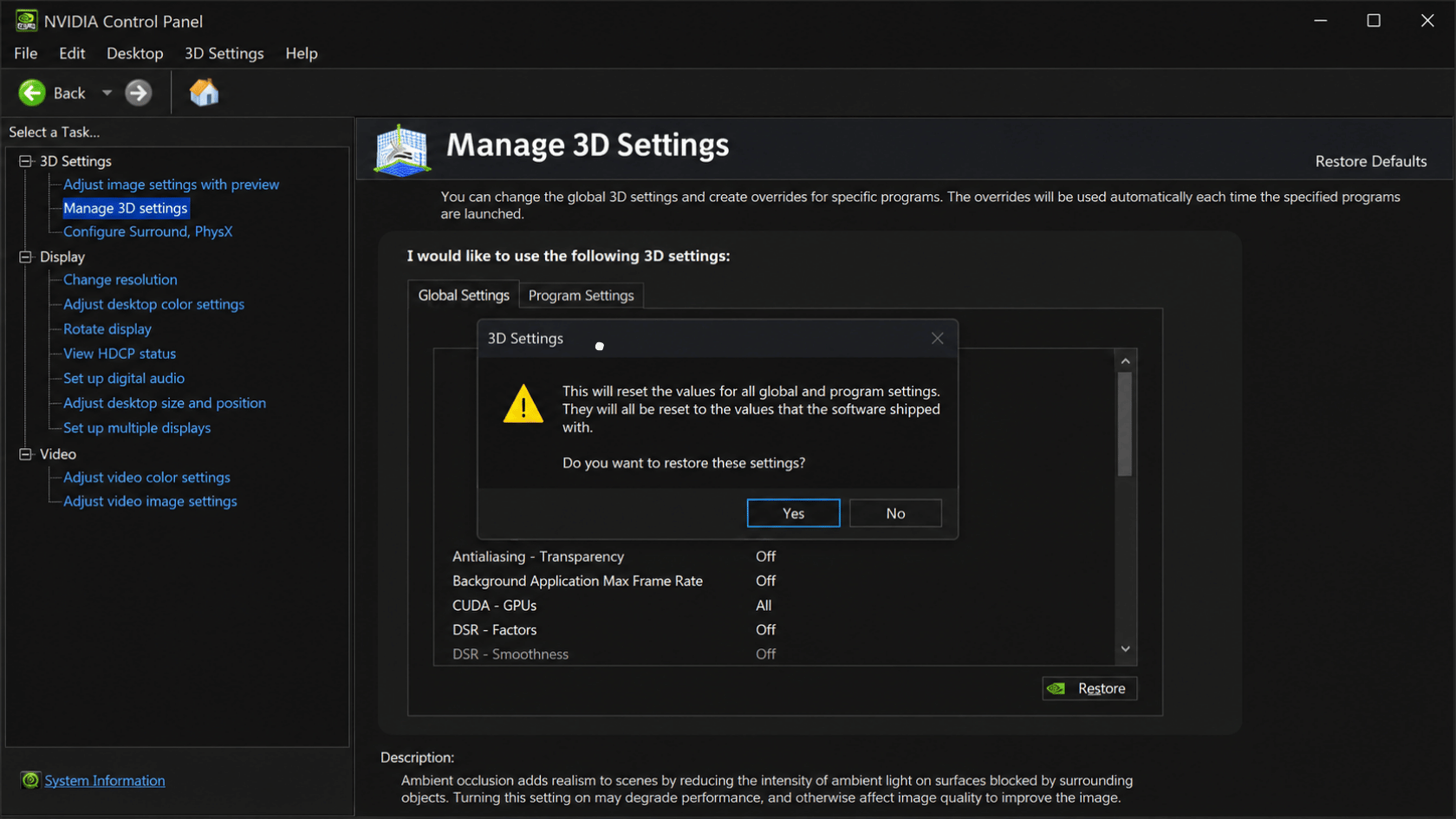This screenshot has width=1456, height=819.
Task: Confirm restore by clicking Yes
Action: coord(793,513)
